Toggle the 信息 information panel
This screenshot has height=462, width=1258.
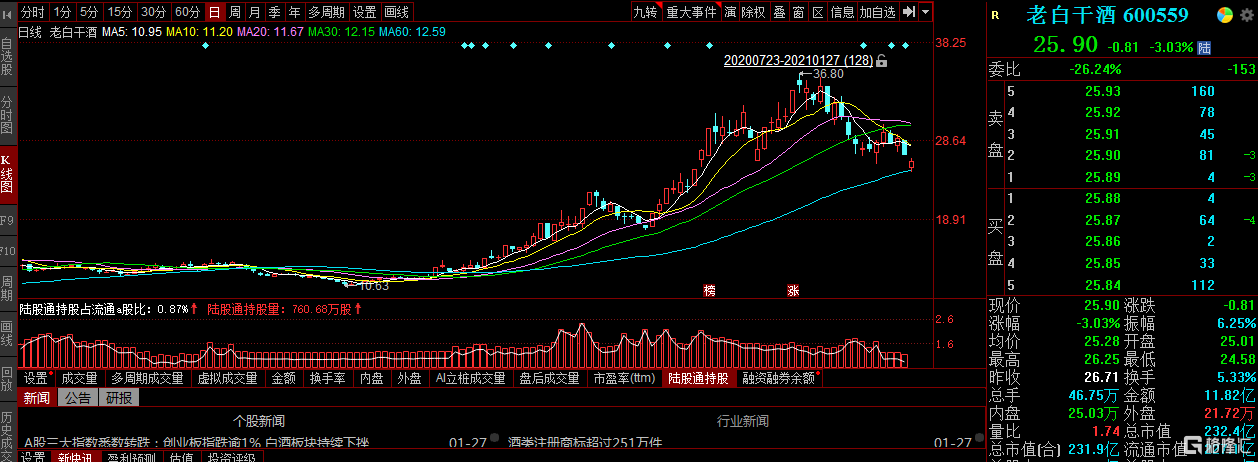[843, 12]
